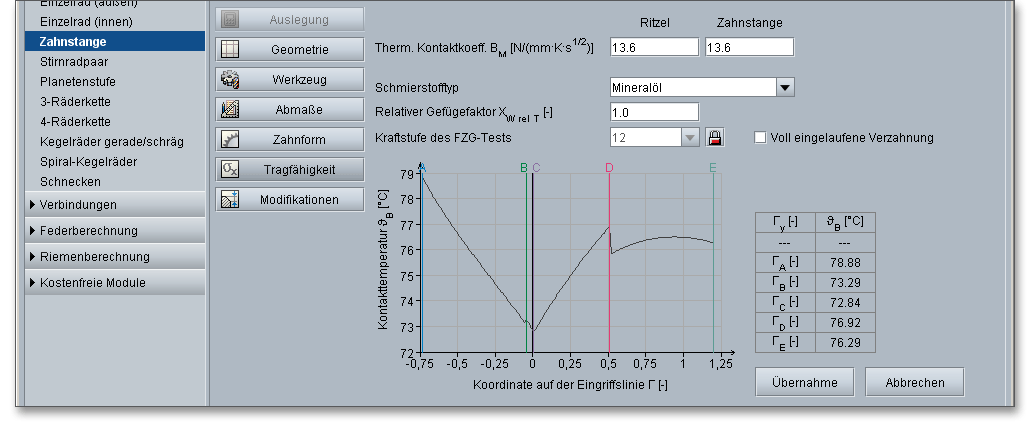This screenshot has width=1030, height=422.
Task: Click the Tragfähigkeit stress icon
Action: point(230,169)
